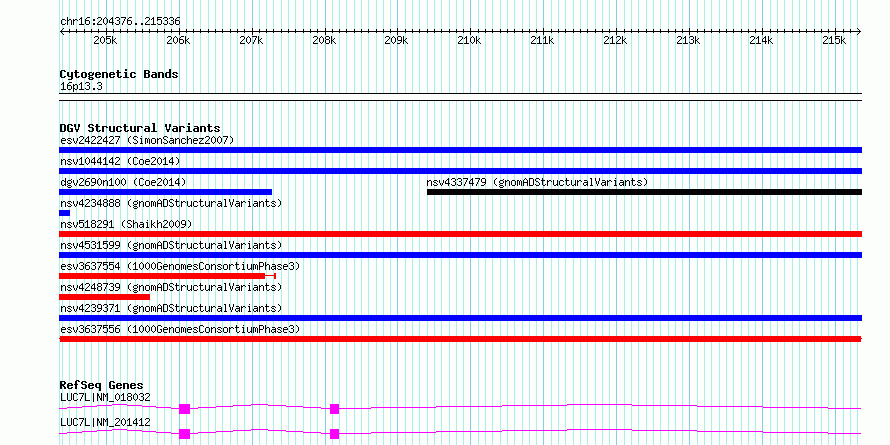The height and width of the screenshot is (445, 890).
Task: Click the nsv4337479 (gnomADStructuralVariants) label
Action: coord(537,182)
